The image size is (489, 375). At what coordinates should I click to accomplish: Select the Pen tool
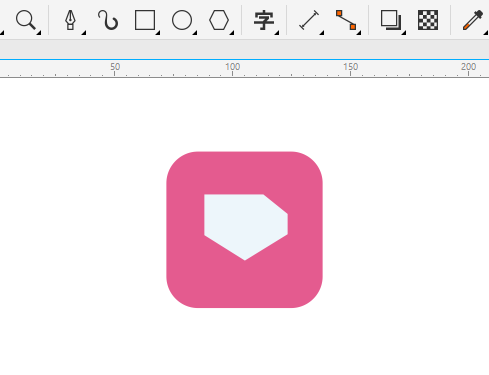pyautogui.click(x=70, y=20)
